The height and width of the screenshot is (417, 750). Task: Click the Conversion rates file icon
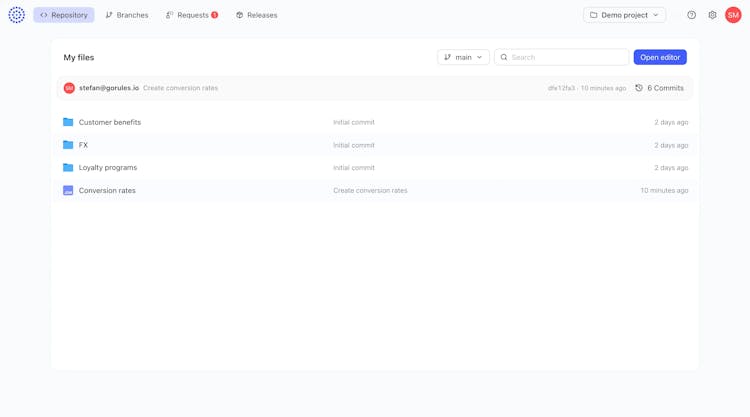pyautogui.click(x=68, y=190)
